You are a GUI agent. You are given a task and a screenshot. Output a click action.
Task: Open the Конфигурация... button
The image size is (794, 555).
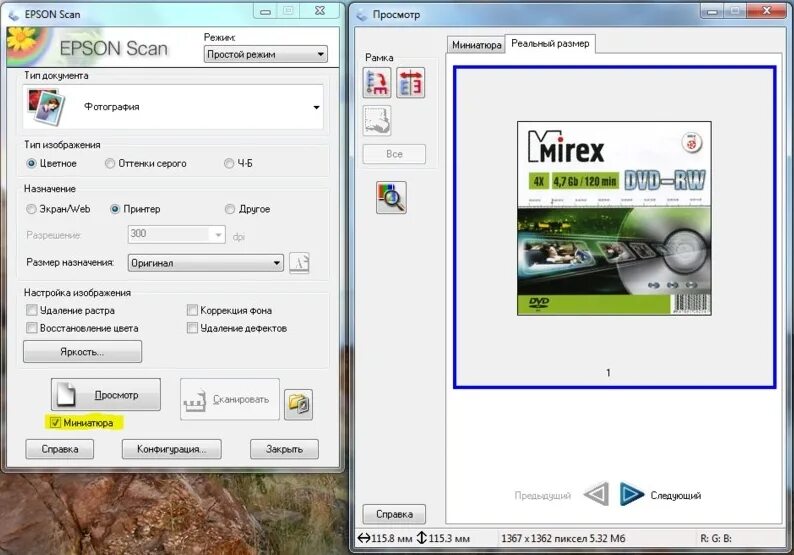[x=172, y=449]
